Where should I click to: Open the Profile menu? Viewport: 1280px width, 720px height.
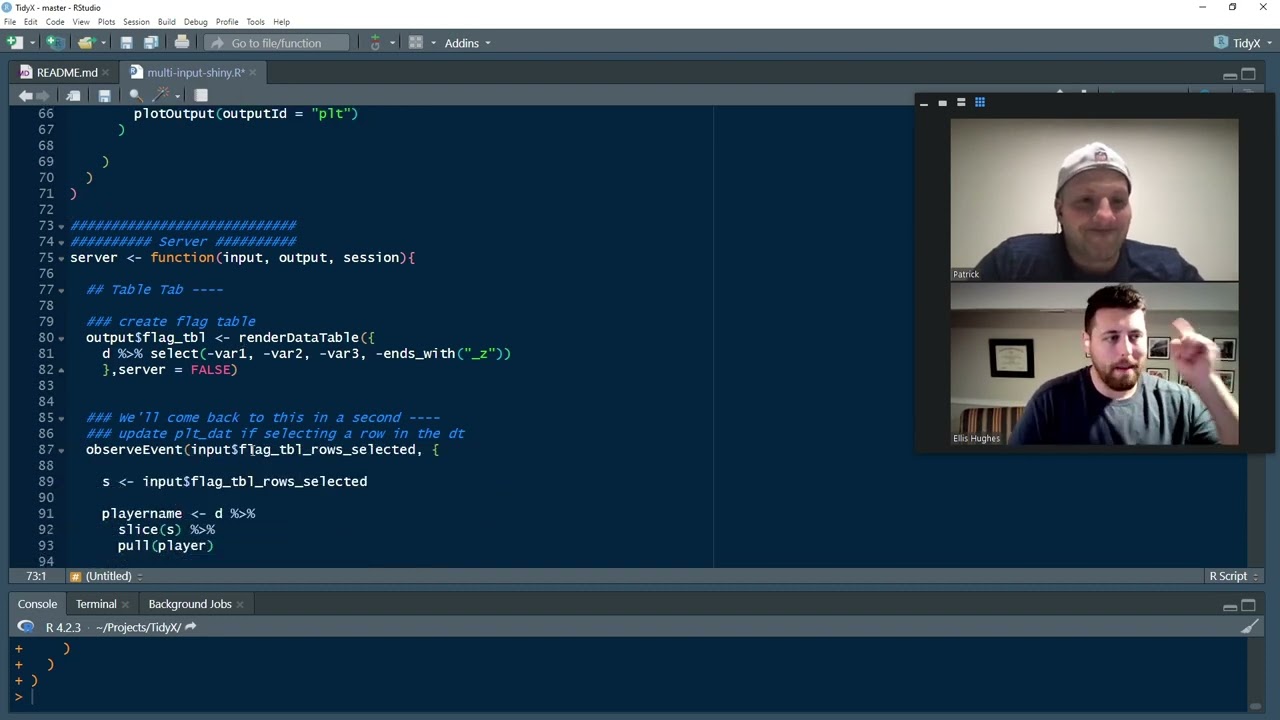pyautogui.click(x=227, y=22)
